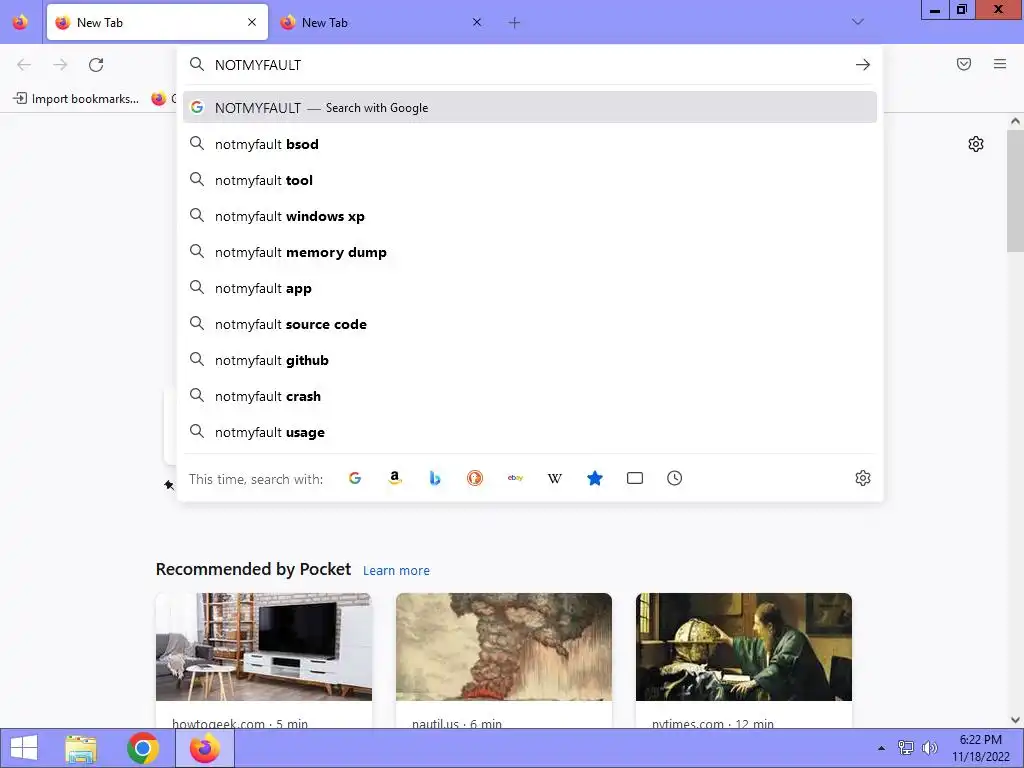Switch to the second New Tab
This screenshot has height=768, width=1024.
pyautogui.click(x=382, y=22)
